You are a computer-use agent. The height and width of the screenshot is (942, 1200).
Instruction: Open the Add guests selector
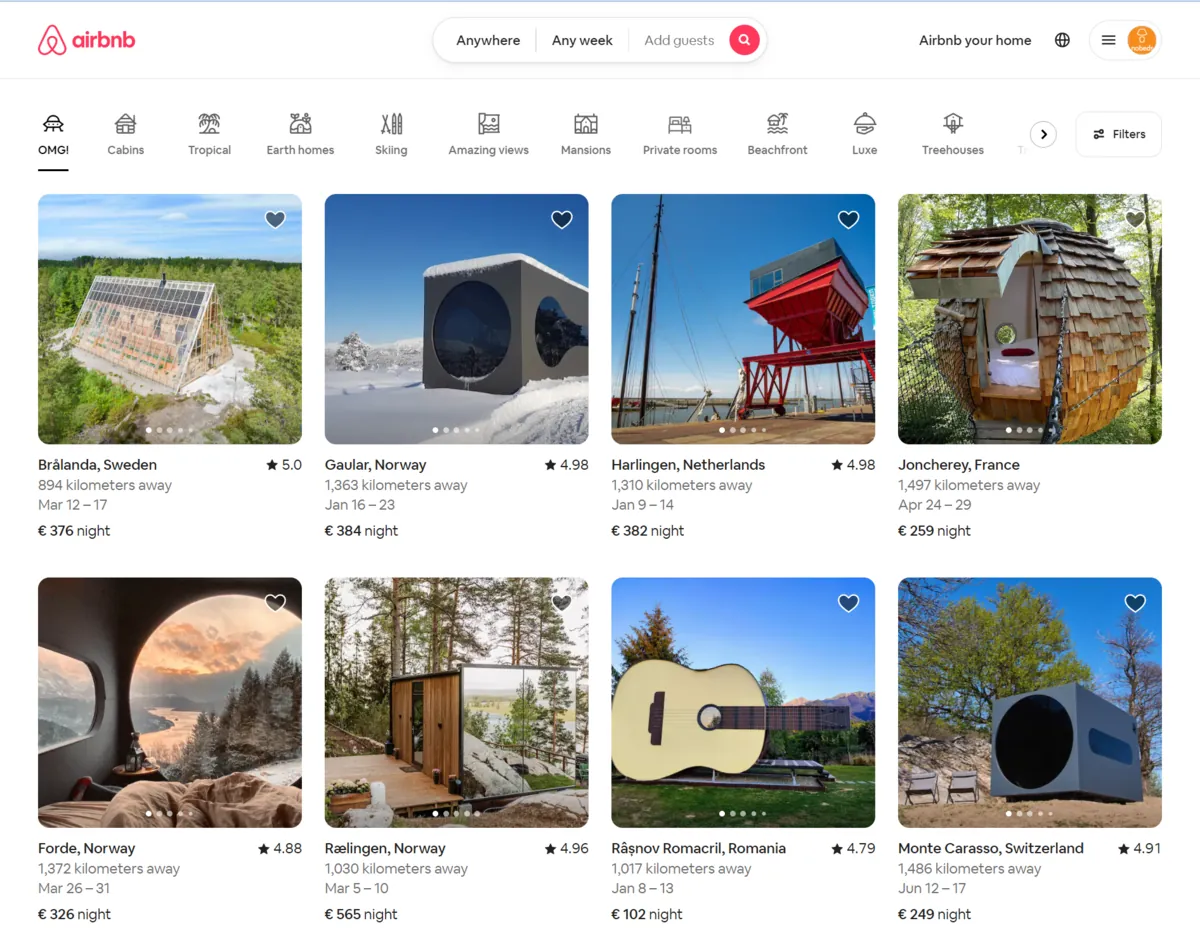tap(679, 40)
